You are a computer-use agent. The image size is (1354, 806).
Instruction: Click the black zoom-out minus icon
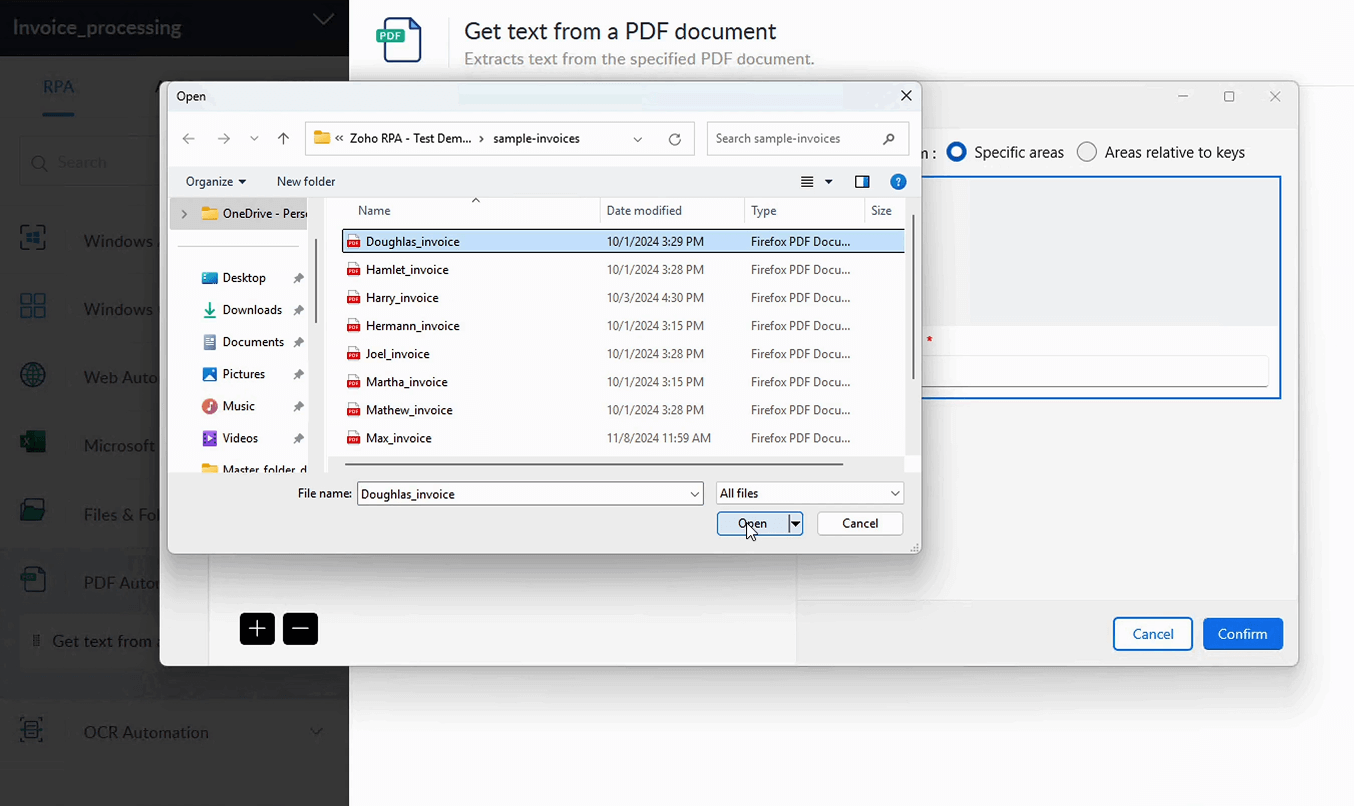point(300,628)
